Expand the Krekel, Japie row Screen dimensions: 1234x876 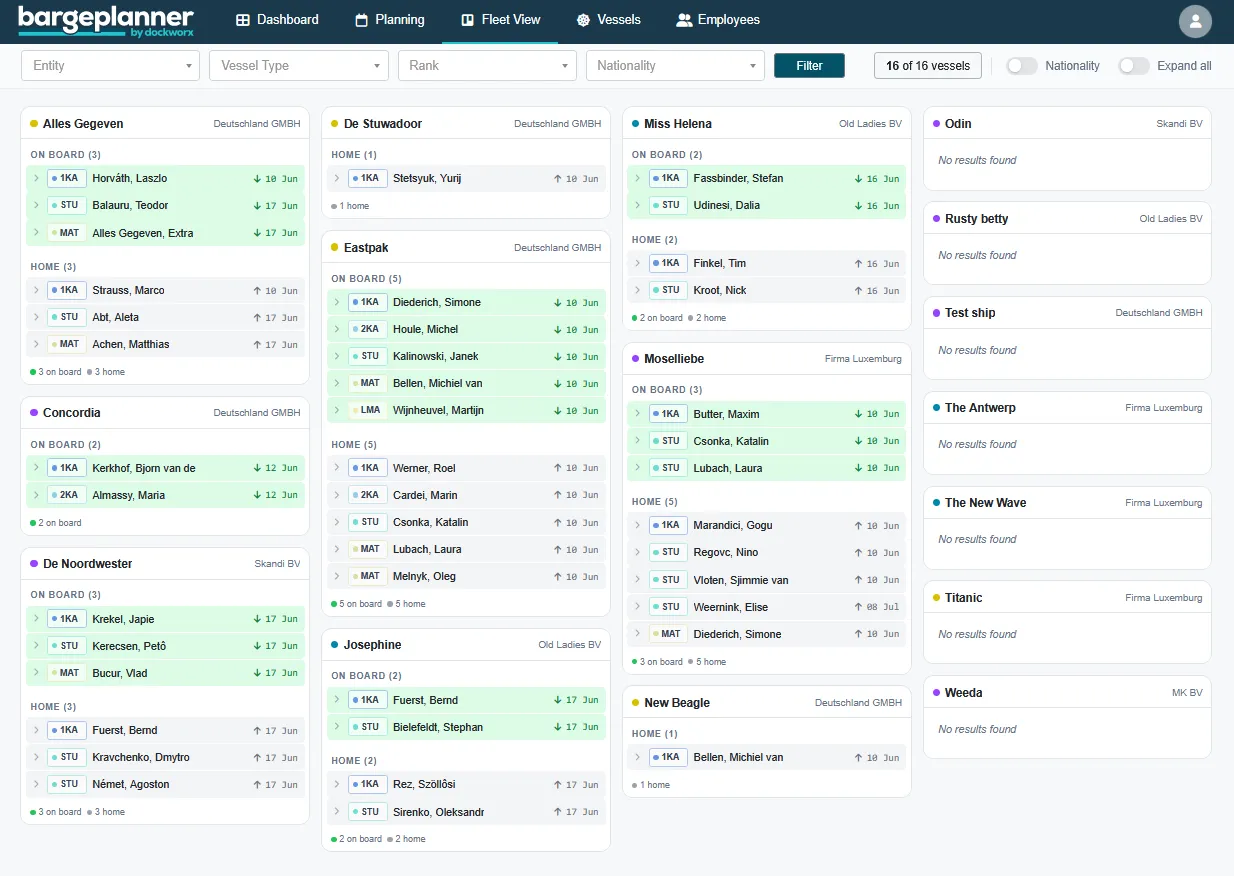37,619
